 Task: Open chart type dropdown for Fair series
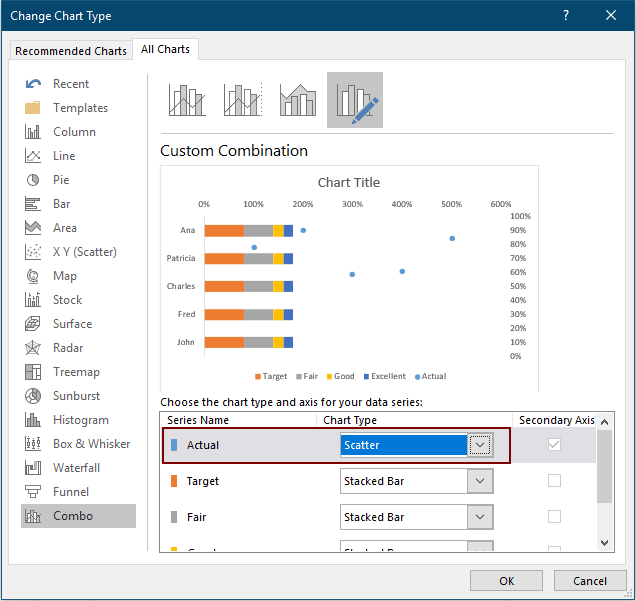(x=481, y=517)
